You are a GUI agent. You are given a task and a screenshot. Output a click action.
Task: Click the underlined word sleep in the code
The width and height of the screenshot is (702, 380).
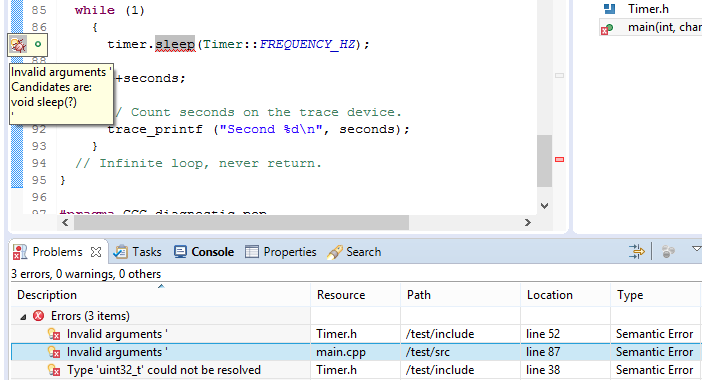[175, 44]
